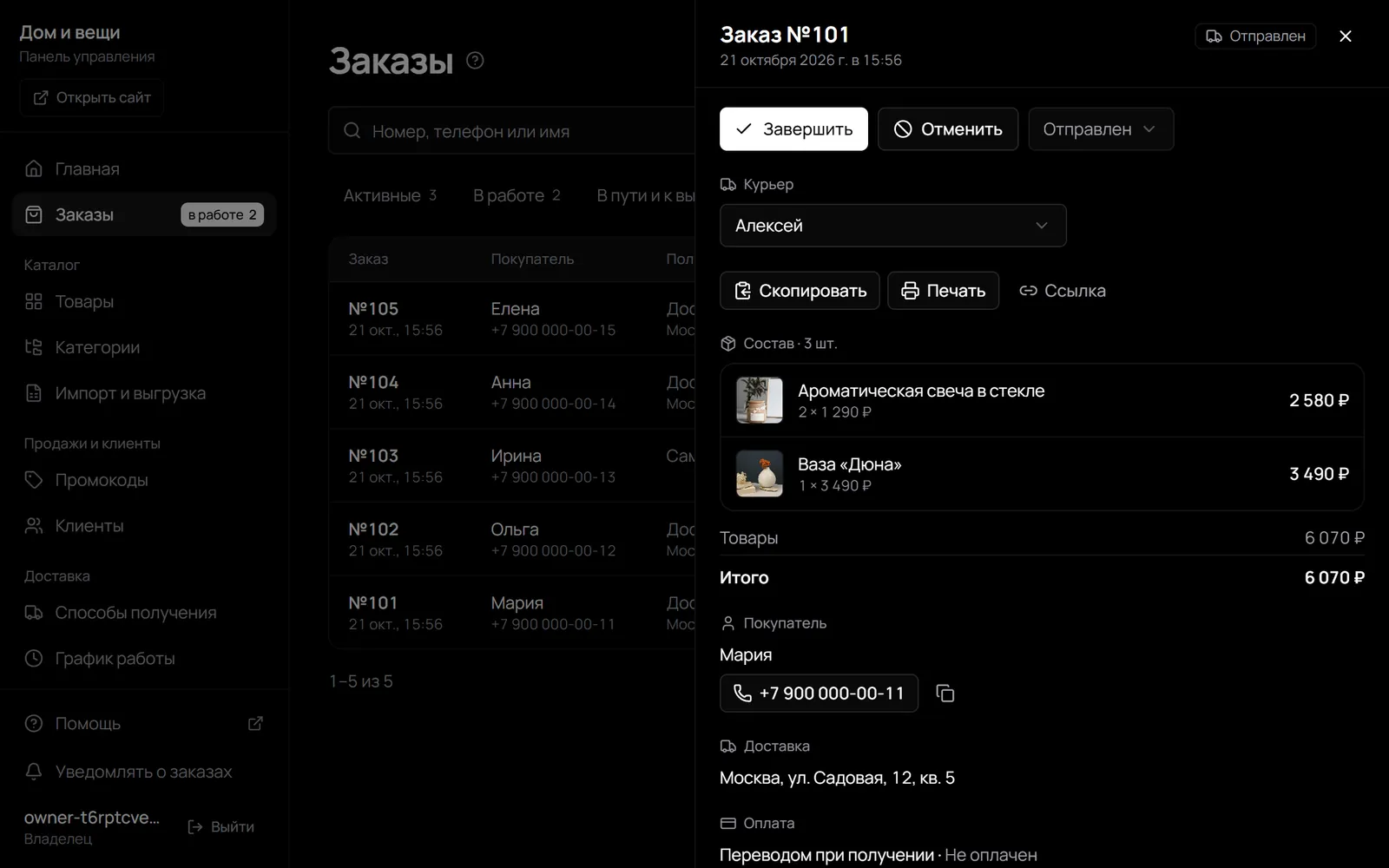1389x868 pixels.
Task: Open the Алексей courier dropdown
Action: [x=892, y=226]
